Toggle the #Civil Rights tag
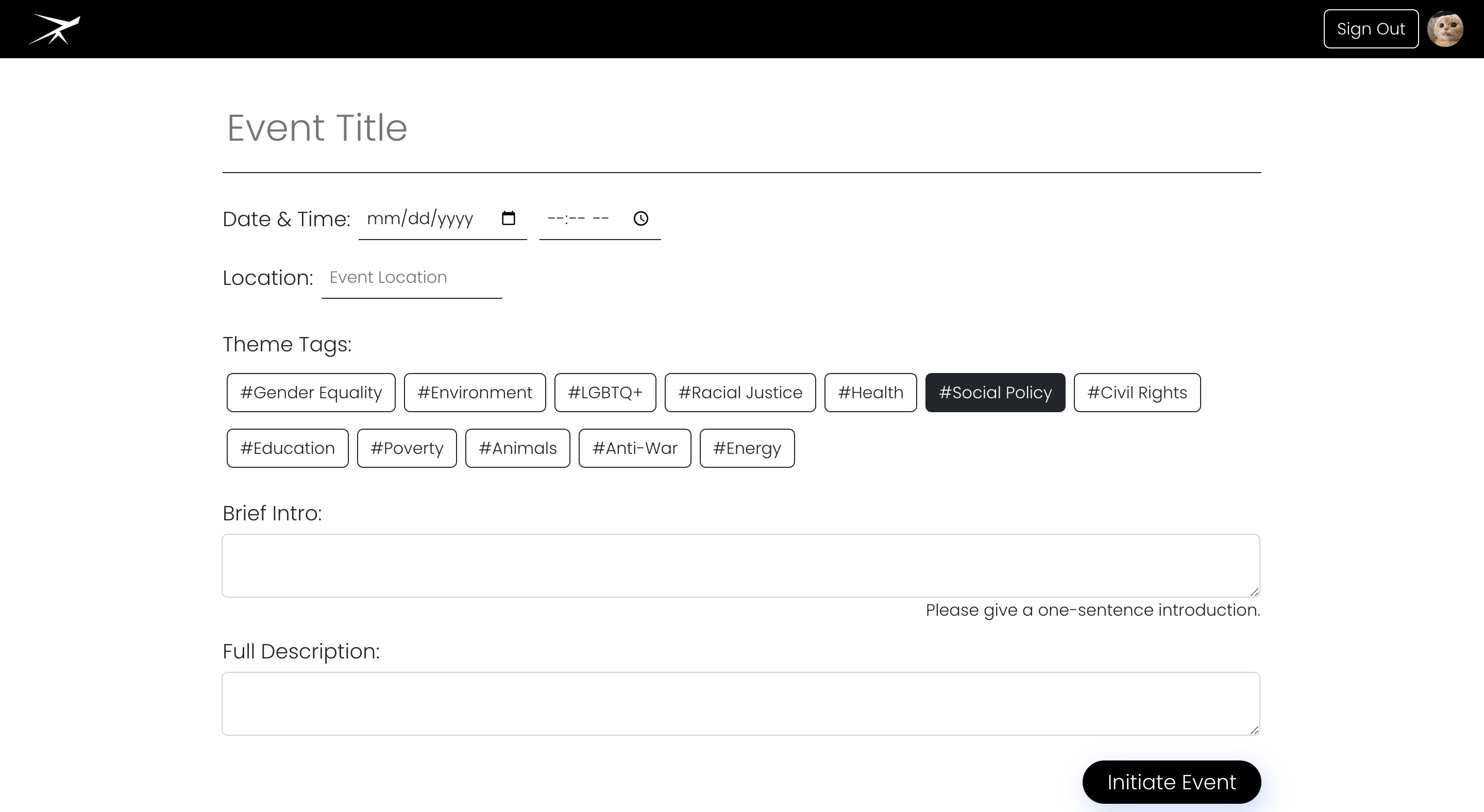This screenshot has width=1484, height=812. click(x=1137, y=393)
